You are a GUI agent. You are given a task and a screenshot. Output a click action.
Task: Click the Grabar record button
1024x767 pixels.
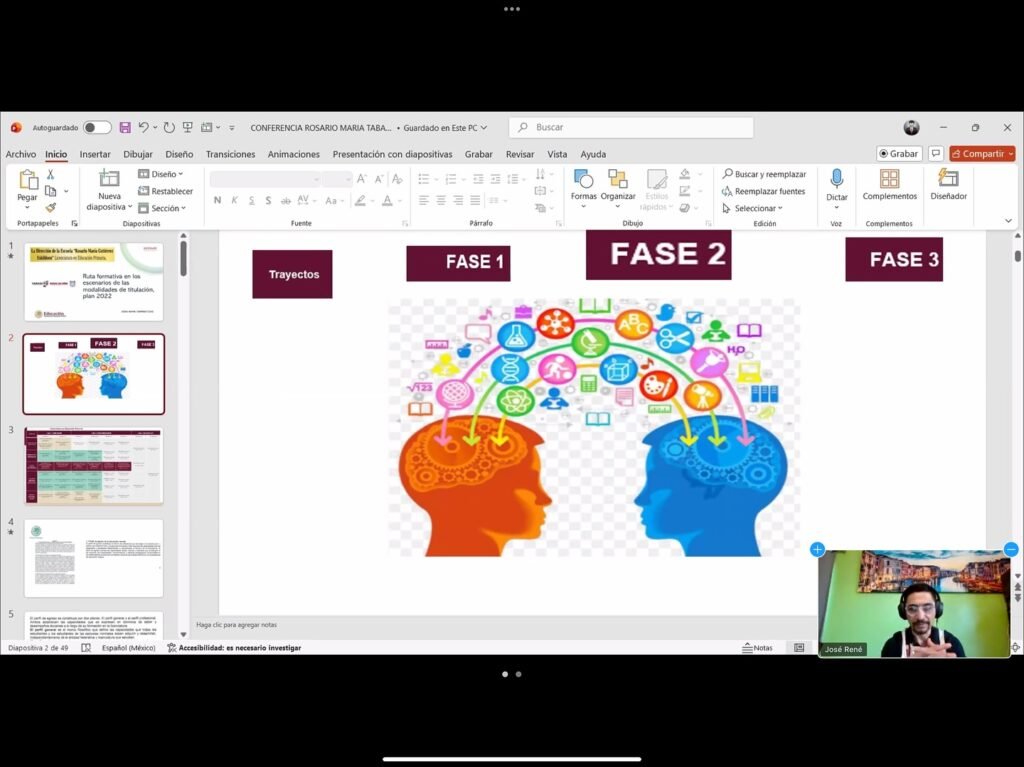898,154
